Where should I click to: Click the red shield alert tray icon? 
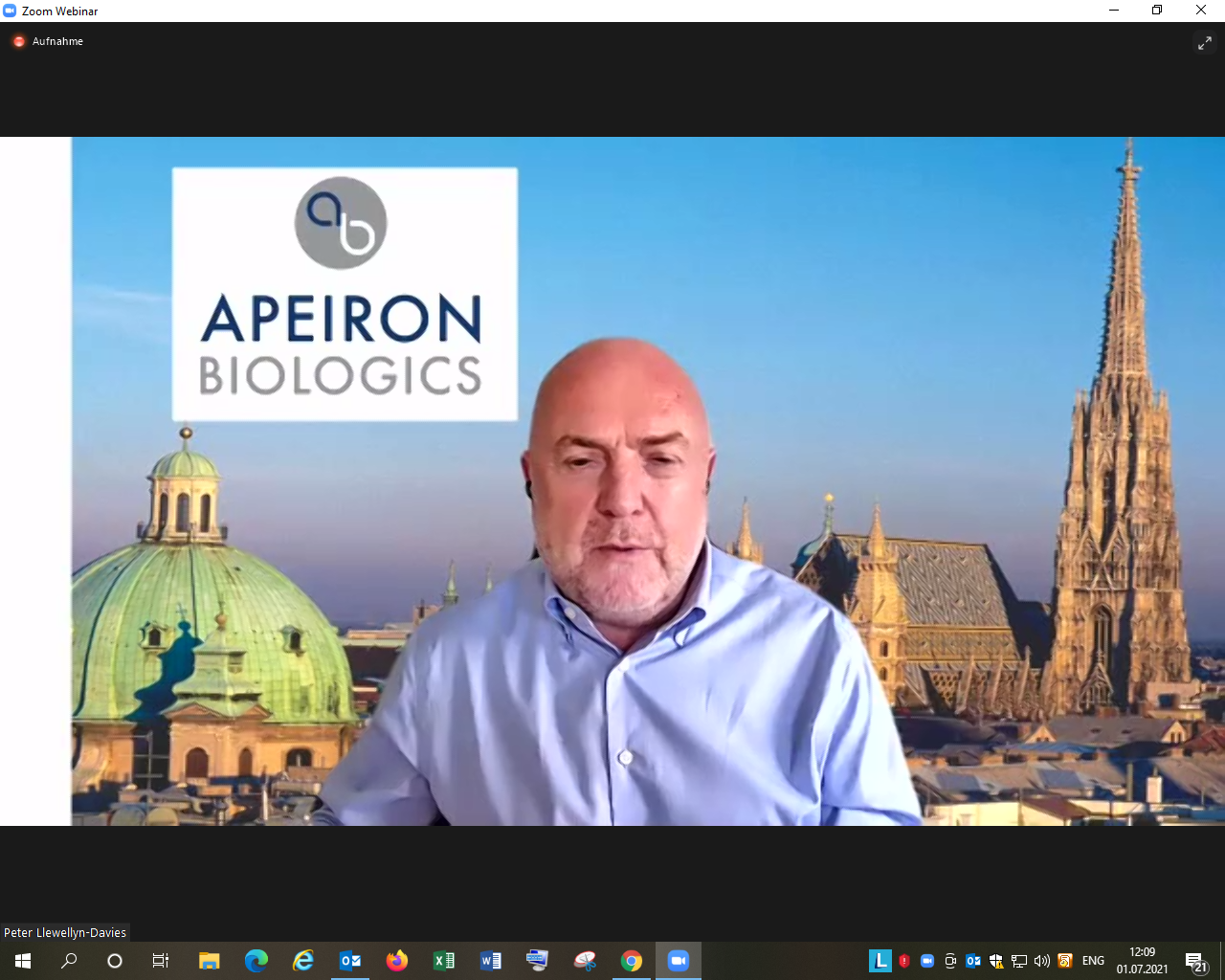coord(904,961)
